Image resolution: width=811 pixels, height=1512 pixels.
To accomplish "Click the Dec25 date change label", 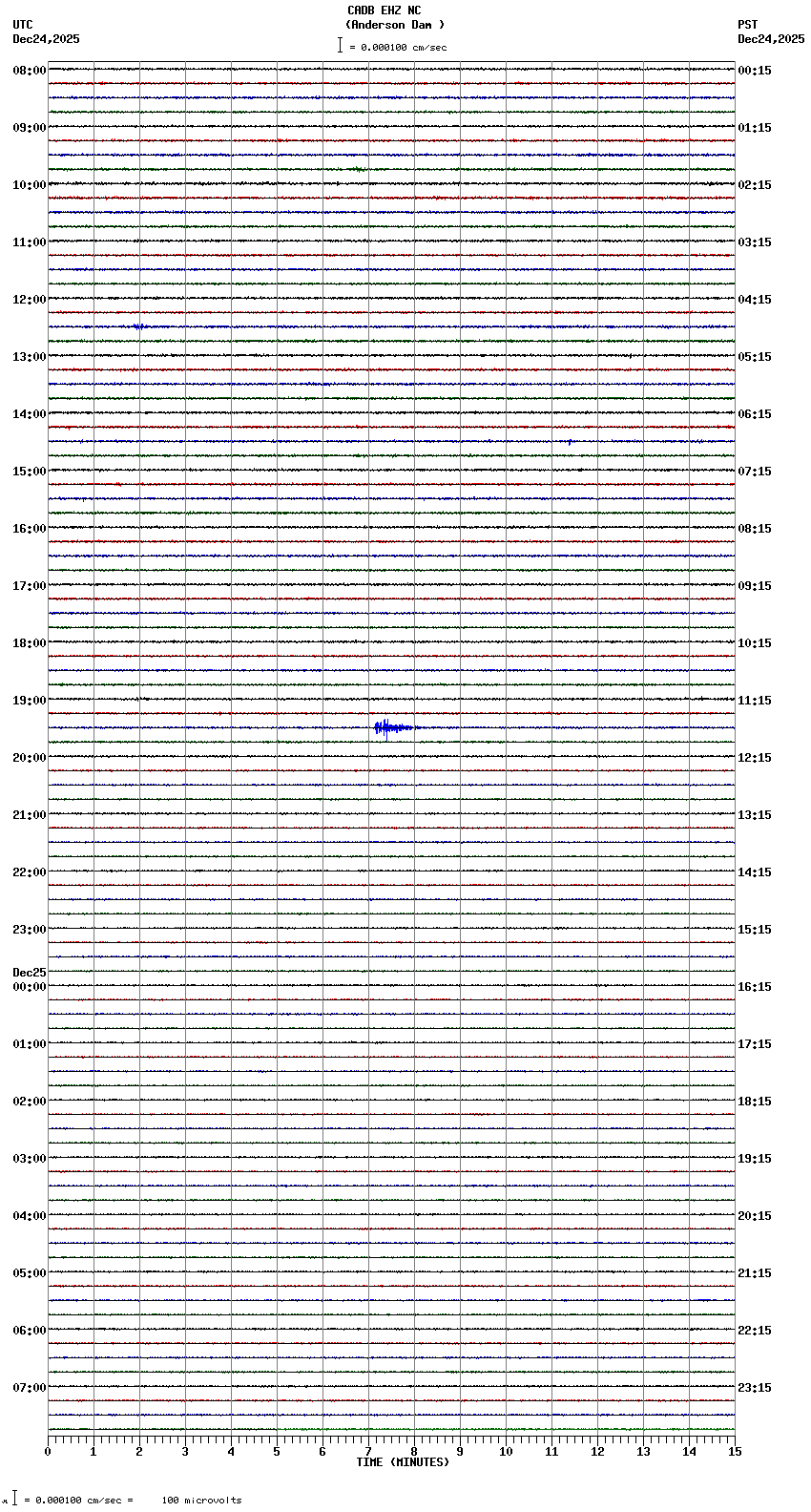I will pos(30,973).
